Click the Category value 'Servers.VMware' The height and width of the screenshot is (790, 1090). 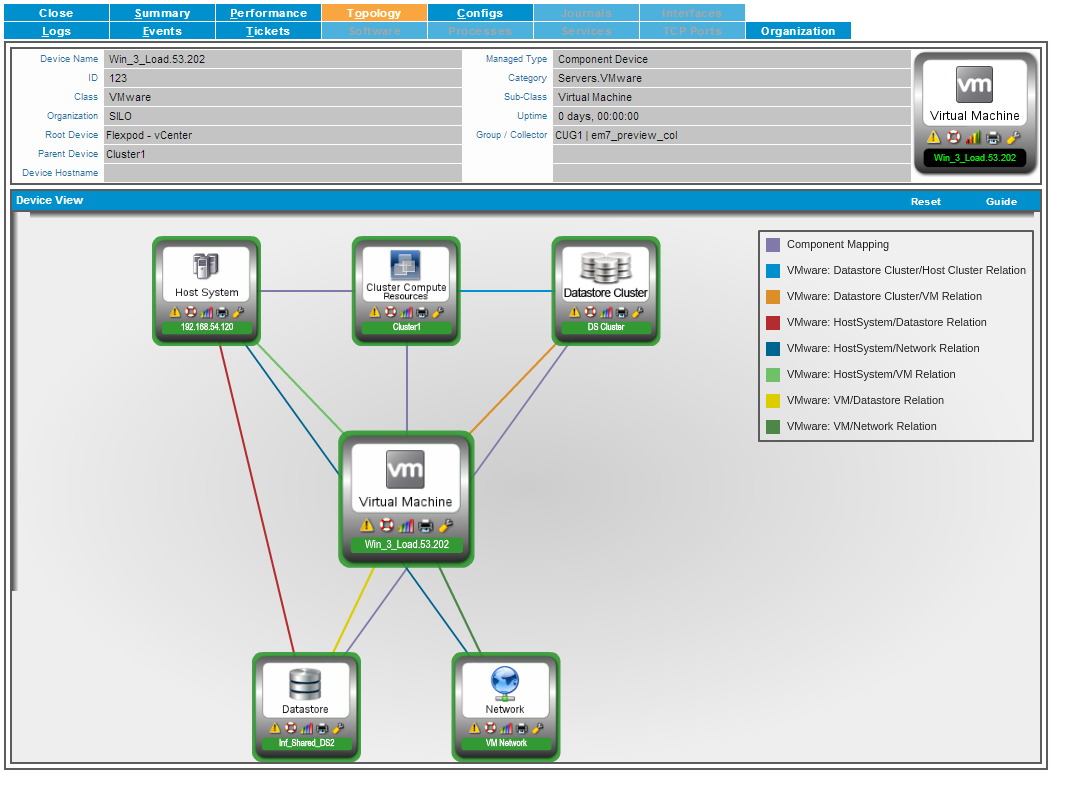600,78
